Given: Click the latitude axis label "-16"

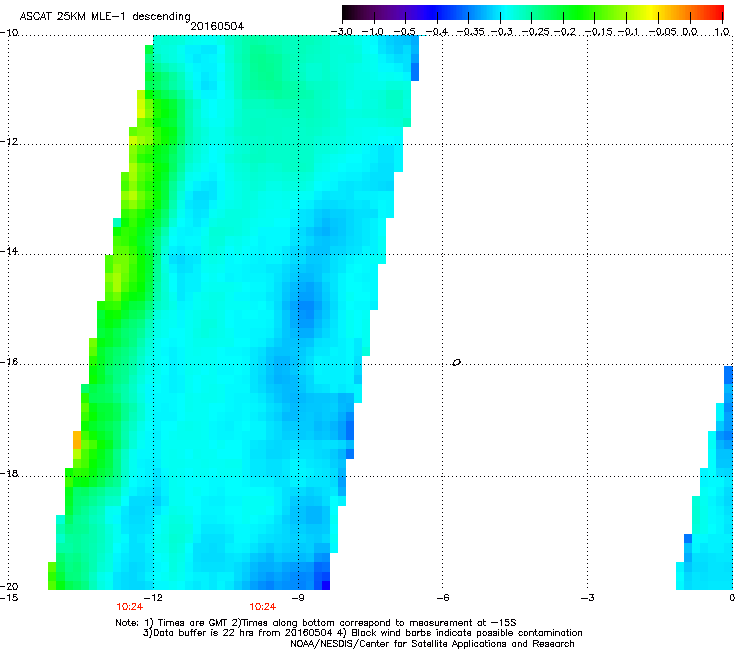Looking at the screenshot, I should [9, 362].
